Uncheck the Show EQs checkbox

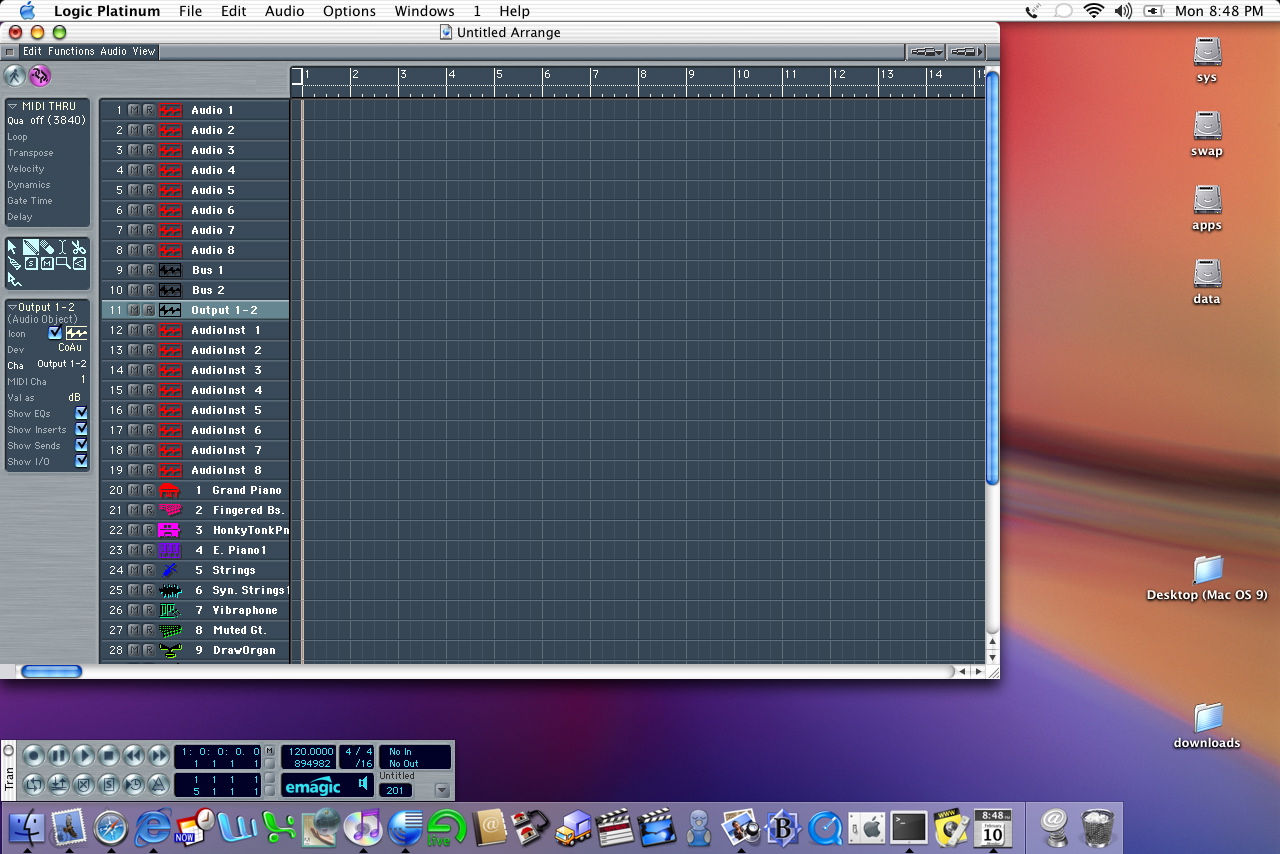81,413
